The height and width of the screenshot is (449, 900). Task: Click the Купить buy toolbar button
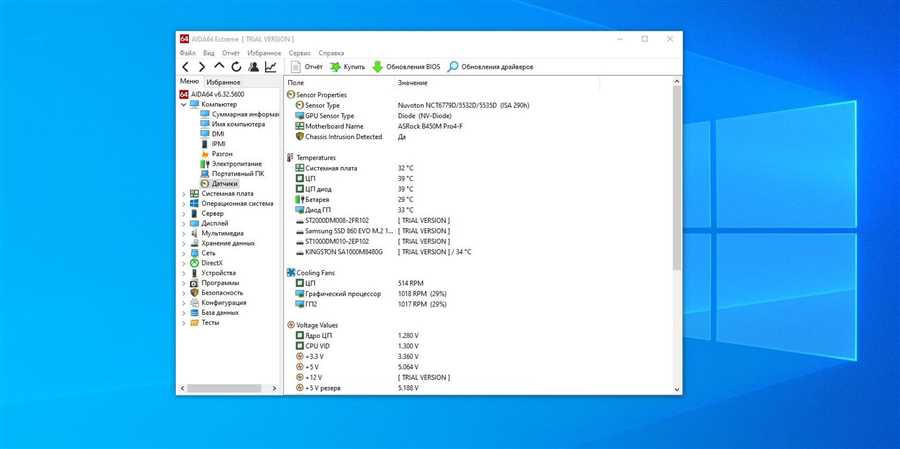347,67
